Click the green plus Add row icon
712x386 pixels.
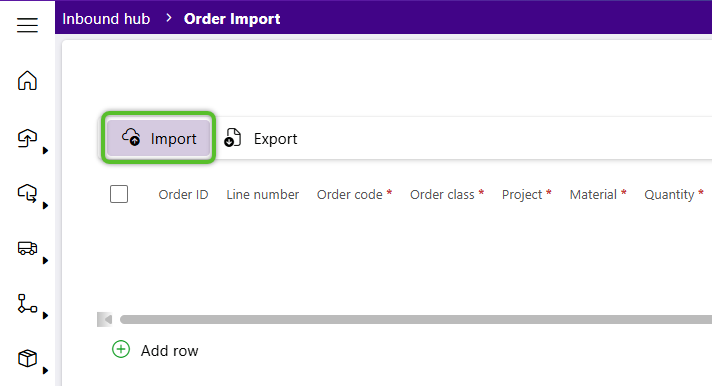(121, 349)
